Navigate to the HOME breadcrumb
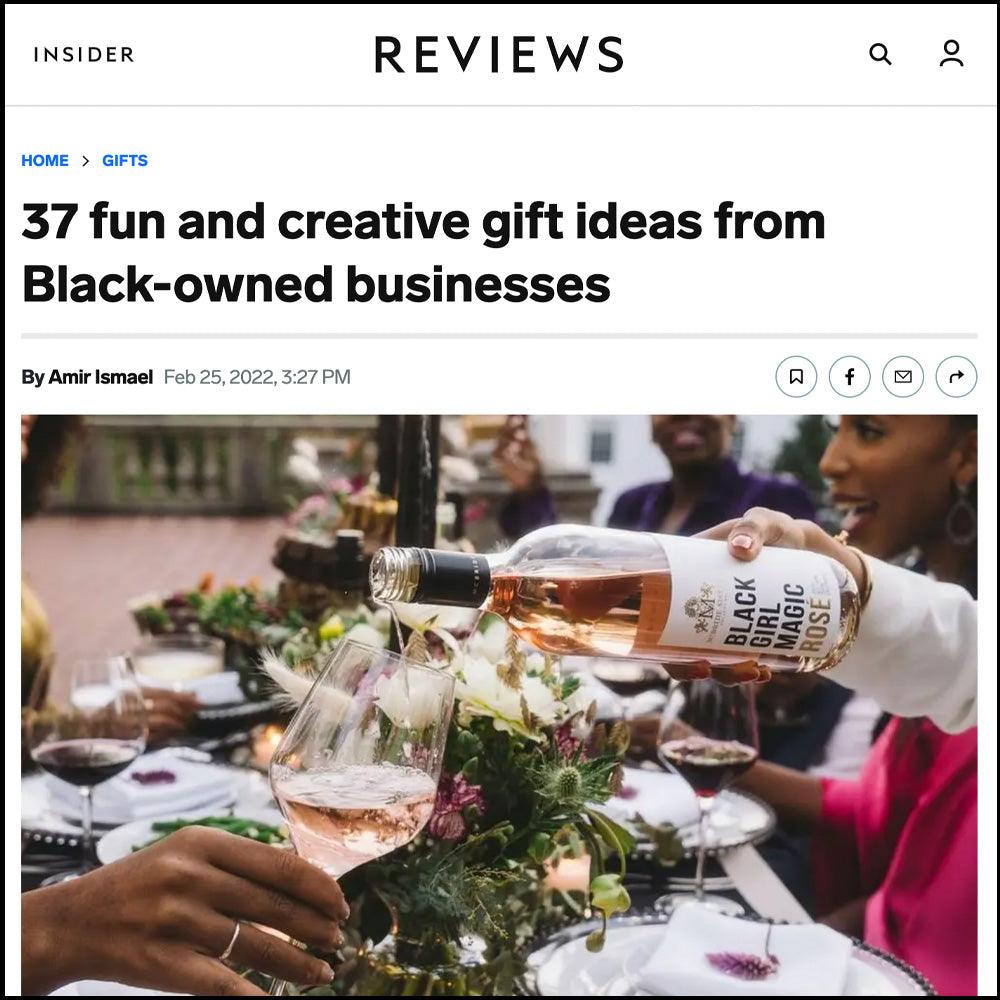 click(x=45, y=161)
